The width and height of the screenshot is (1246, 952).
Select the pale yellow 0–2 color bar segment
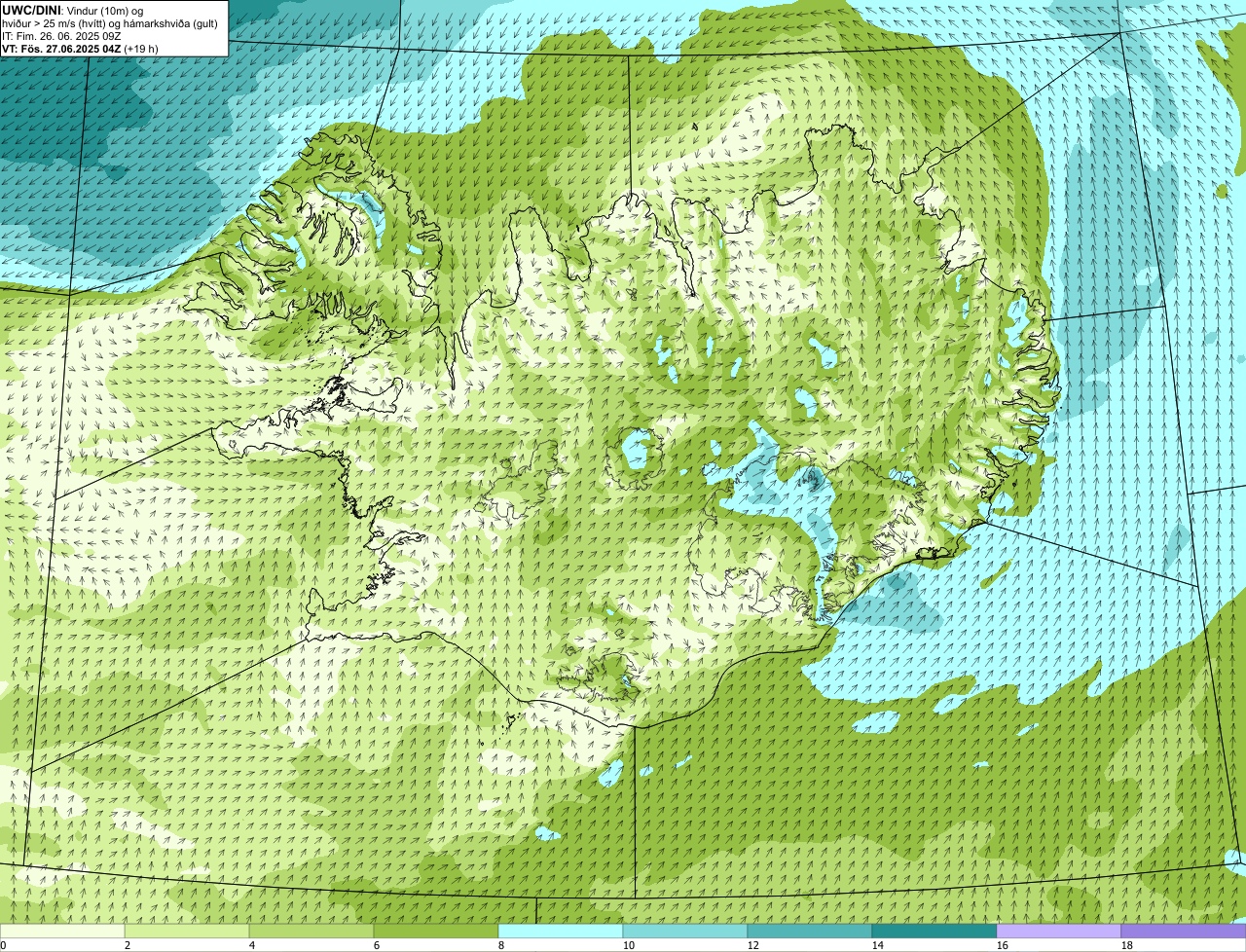[x=62, y=931]
